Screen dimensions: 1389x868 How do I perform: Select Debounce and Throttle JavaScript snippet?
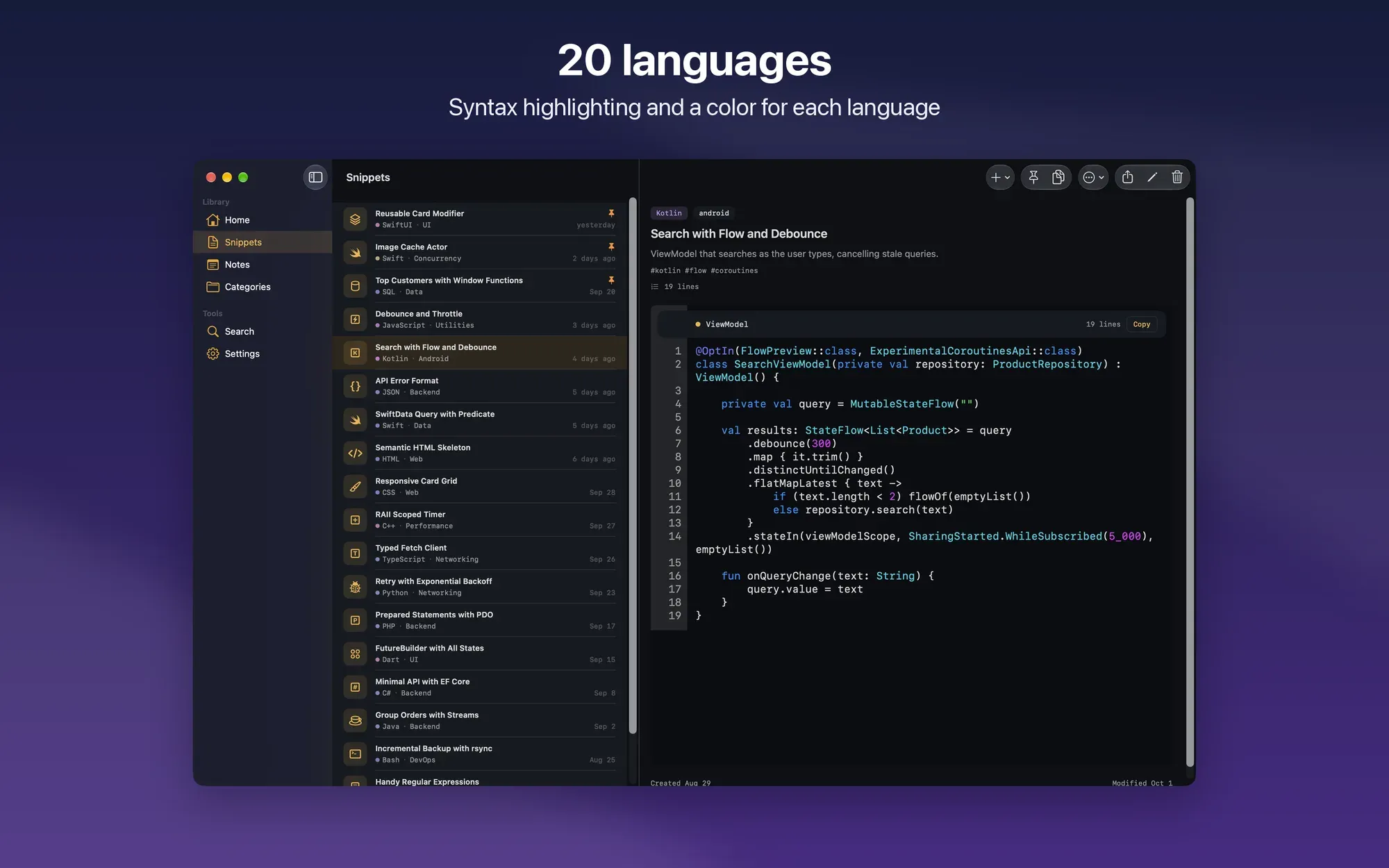pyautogui.click(x=480, y=319)
